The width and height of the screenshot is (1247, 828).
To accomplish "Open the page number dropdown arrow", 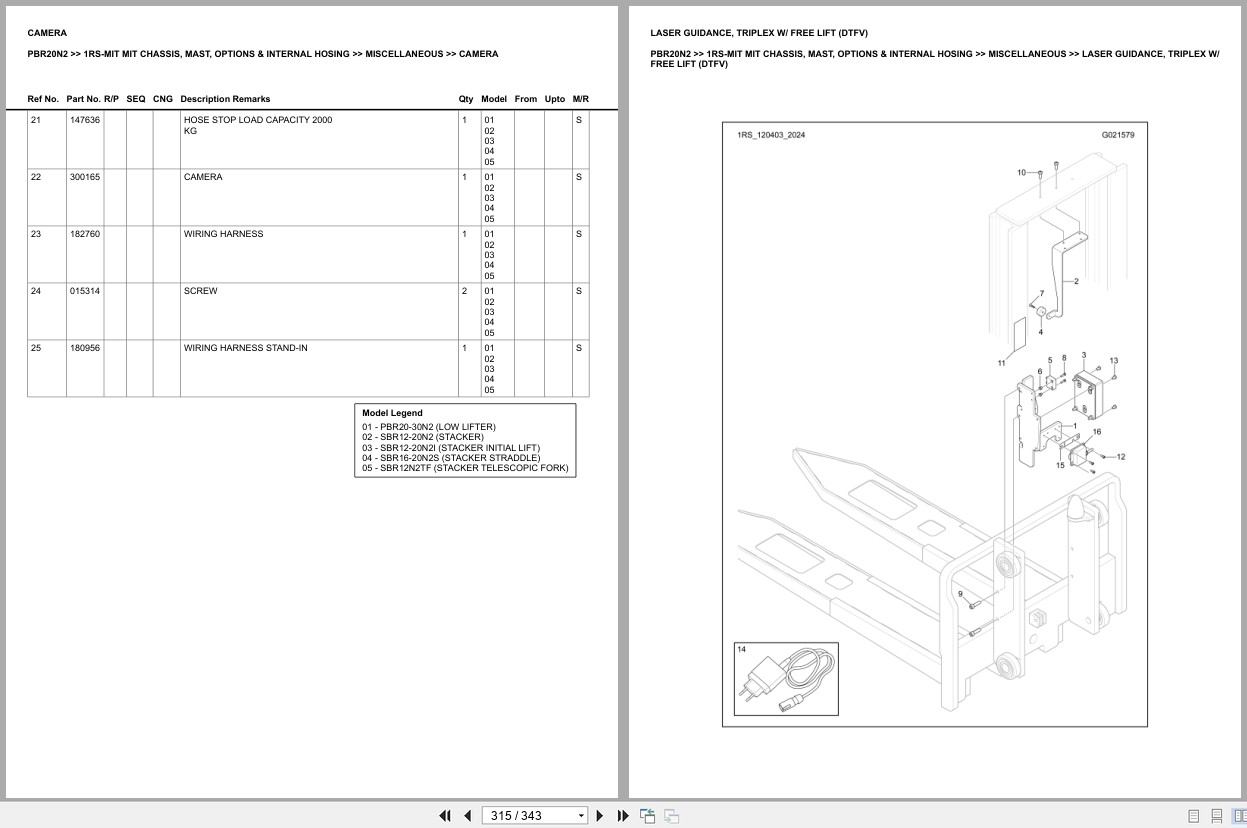I will point(581,816).
